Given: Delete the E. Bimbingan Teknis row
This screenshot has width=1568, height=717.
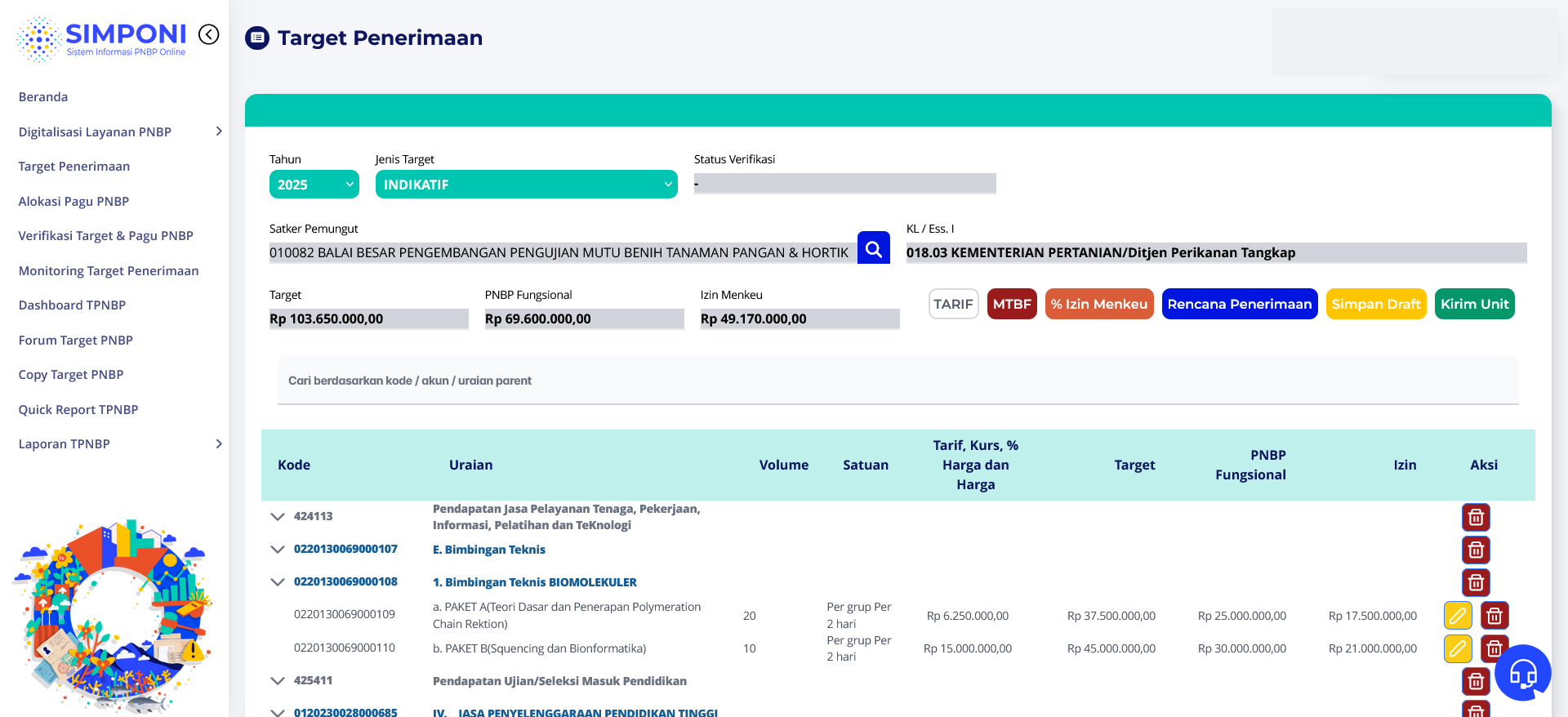Looking at the screenshot, I should tap(1475, 550).
